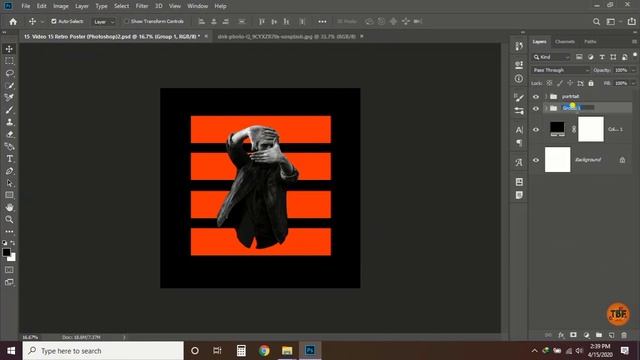The image size is (640, 360).
Task: Click the Windows search box
Action: (103, 351)
